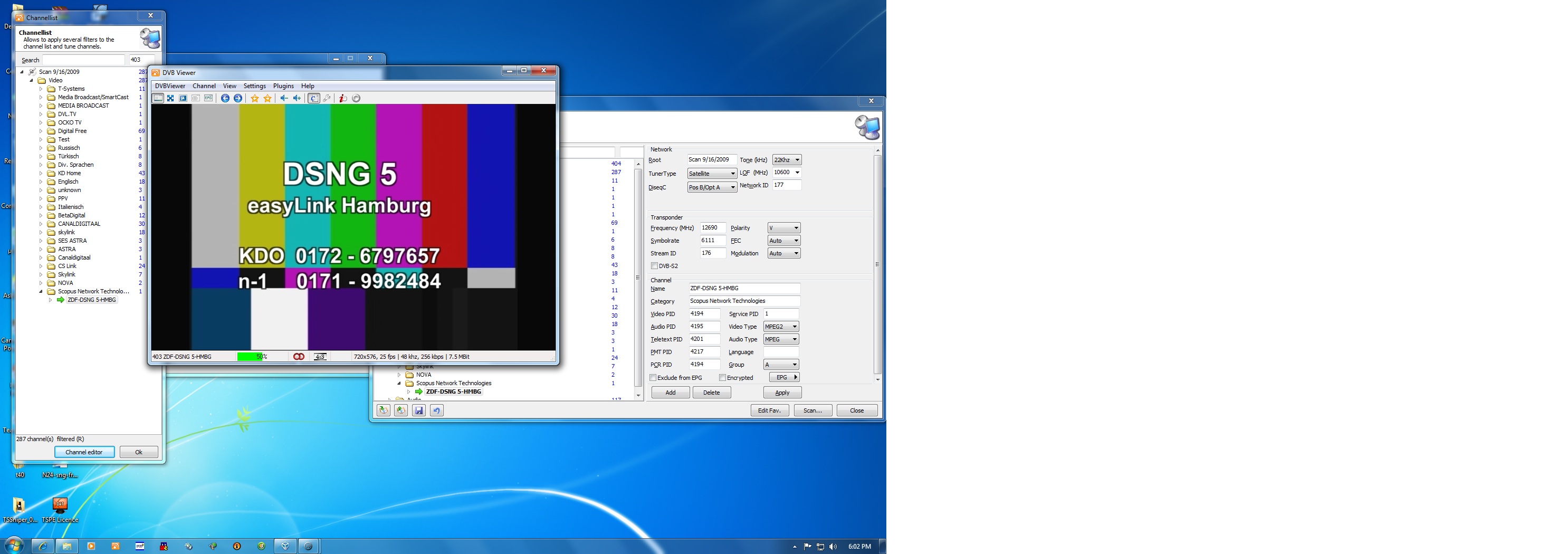Screen dimensions: 1568x554
Task: Open the Settings menu in DVB Viewer
Action: [x=254, y=86]
